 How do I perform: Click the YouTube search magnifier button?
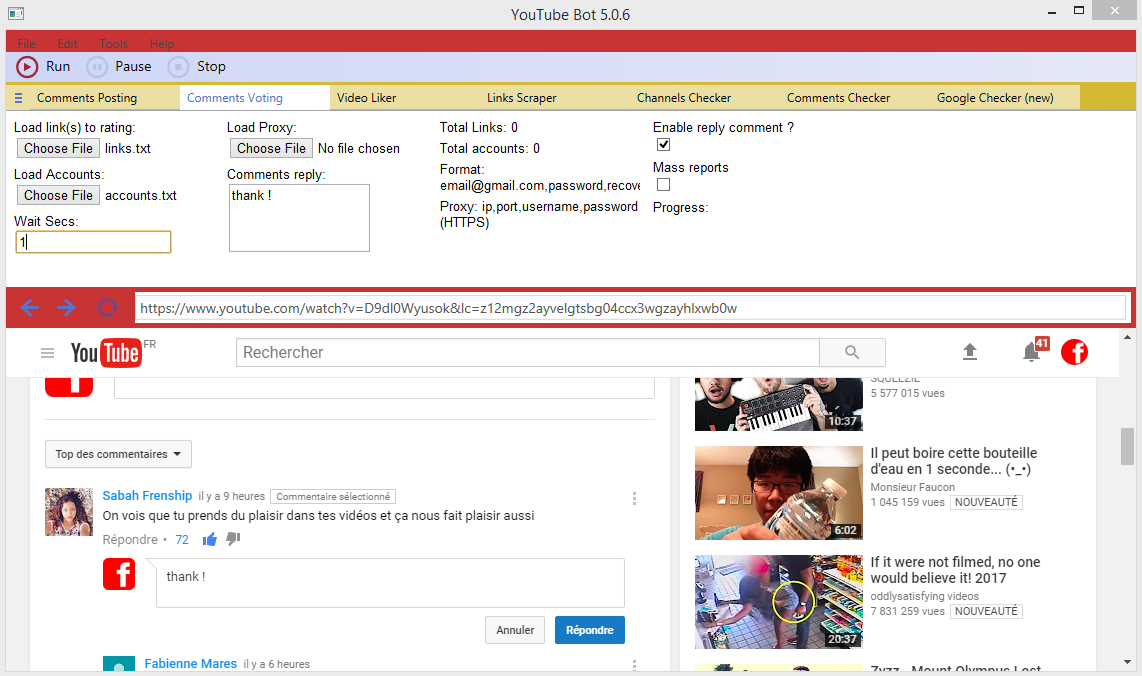(852, 353)
